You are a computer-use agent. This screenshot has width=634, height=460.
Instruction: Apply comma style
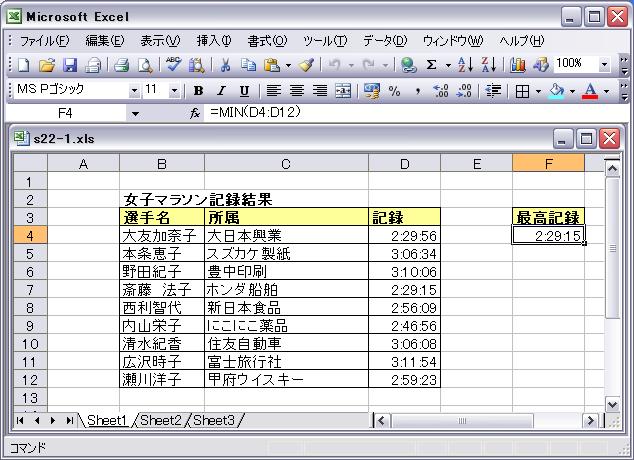coord(417,92)
